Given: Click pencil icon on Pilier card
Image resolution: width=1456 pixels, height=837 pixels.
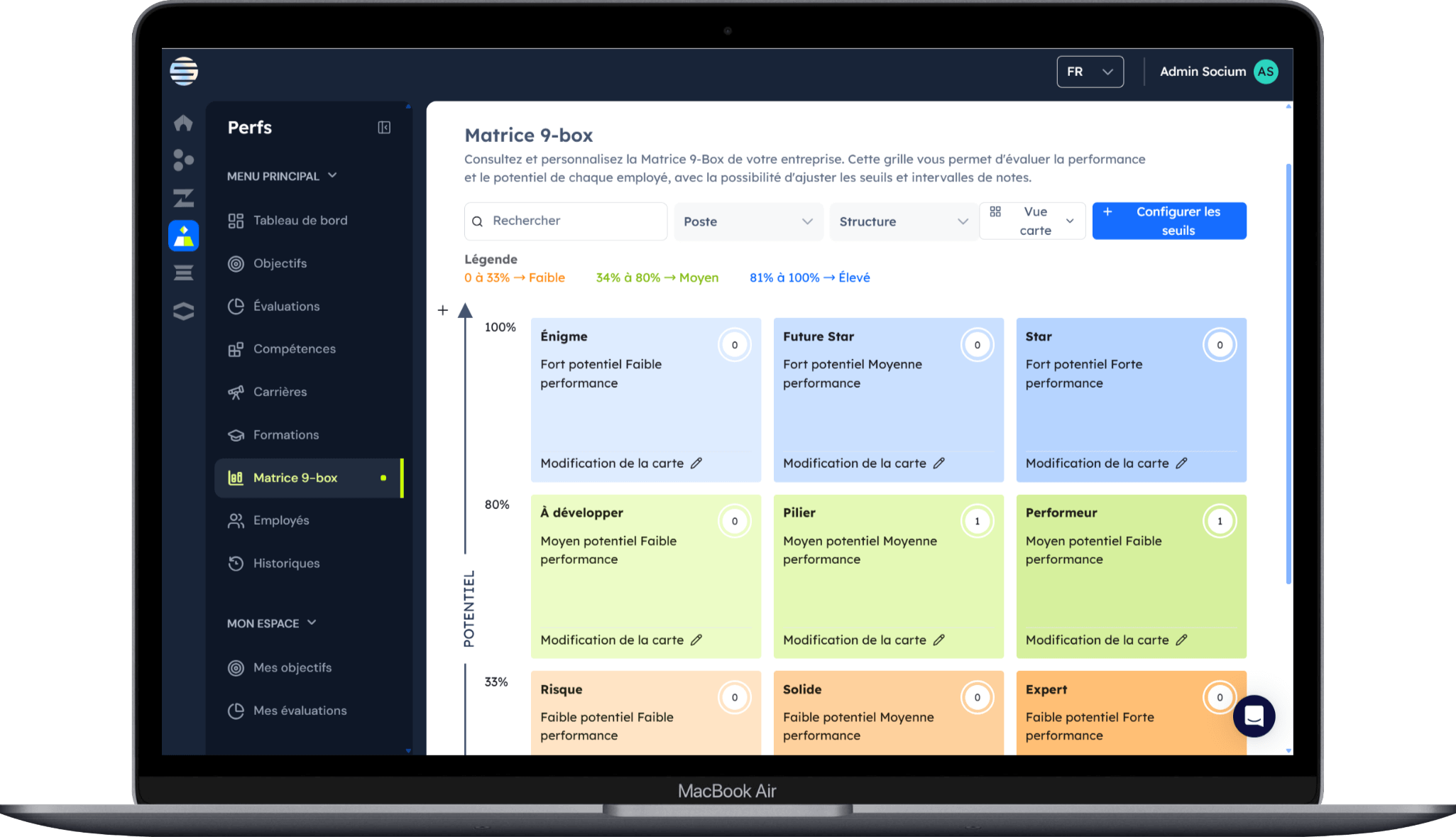Looking at the screenshot, I should (x=938, y=640).
